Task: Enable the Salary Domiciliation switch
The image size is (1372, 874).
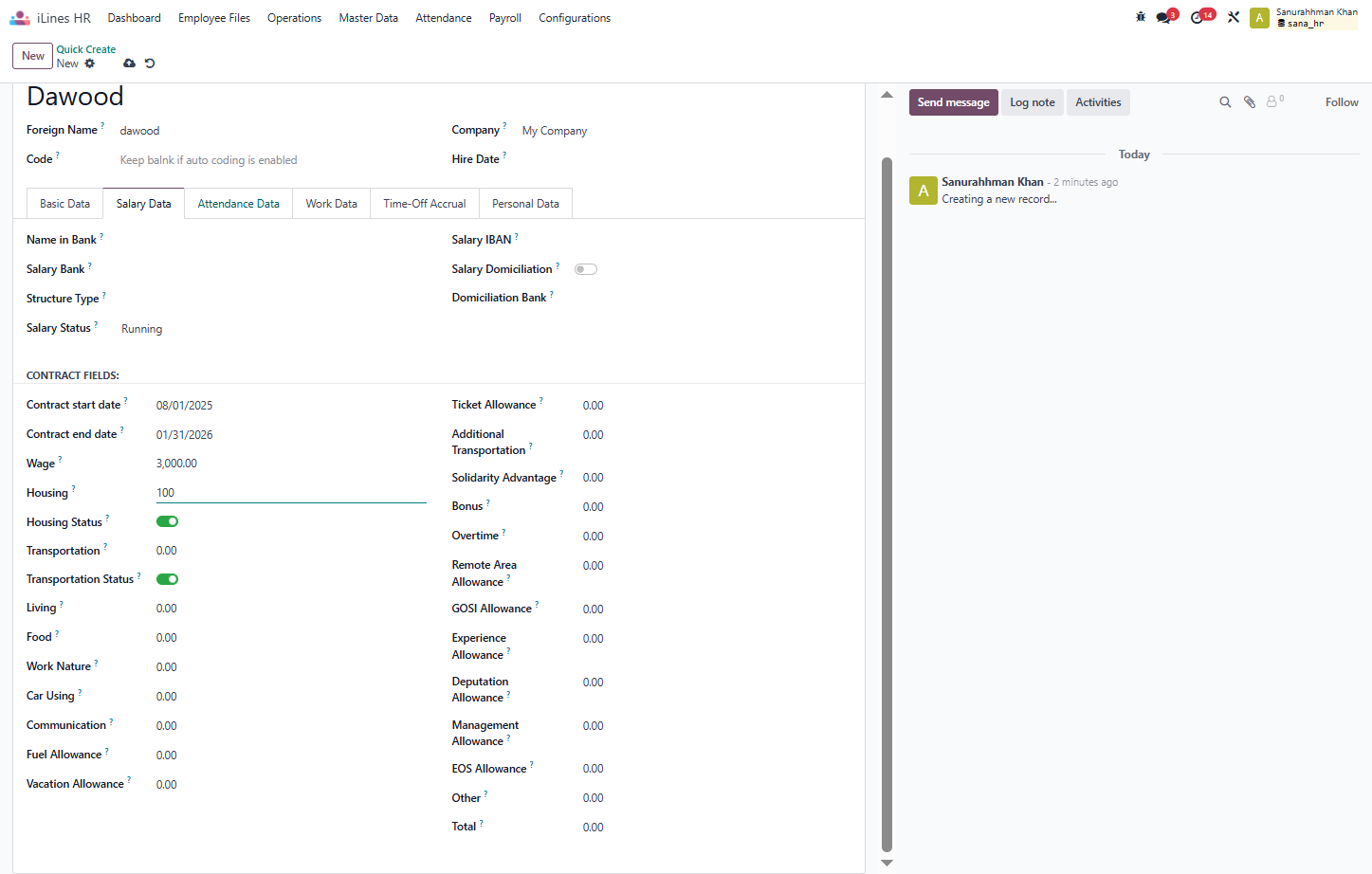Action: pyautogui.click(x=586, y=269)
